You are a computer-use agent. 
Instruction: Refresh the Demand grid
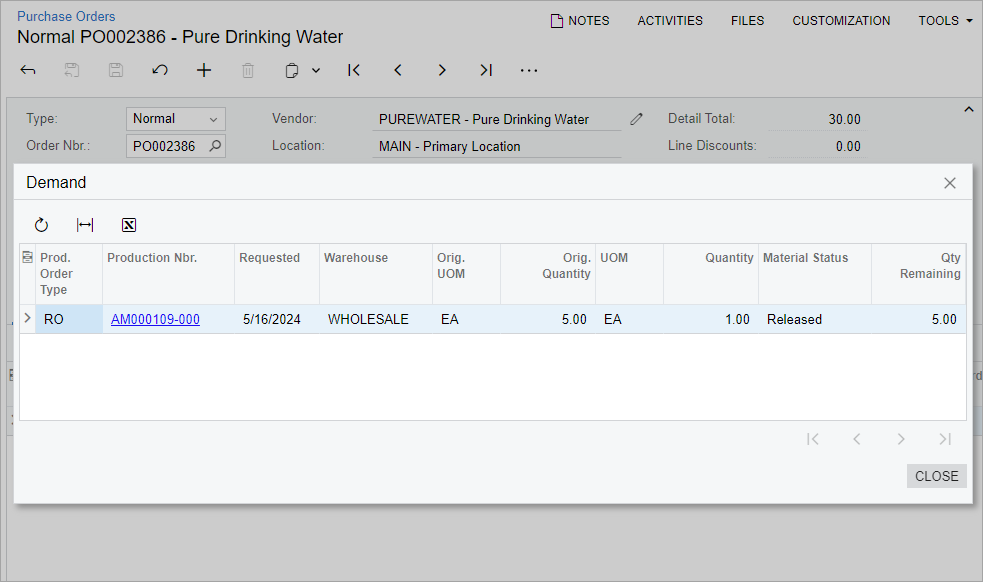pyautogui.click(x=41, y=225)
